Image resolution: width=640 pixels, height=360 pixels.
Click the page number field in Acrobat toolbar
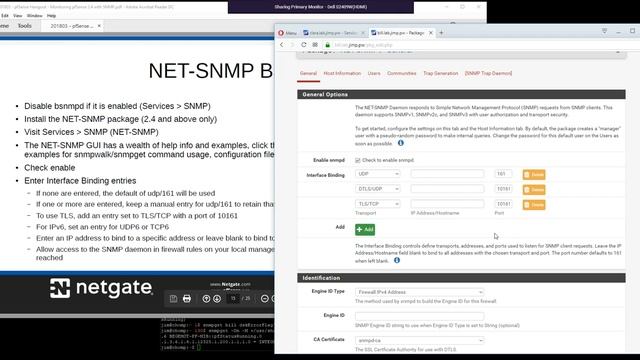click(233, 298)
